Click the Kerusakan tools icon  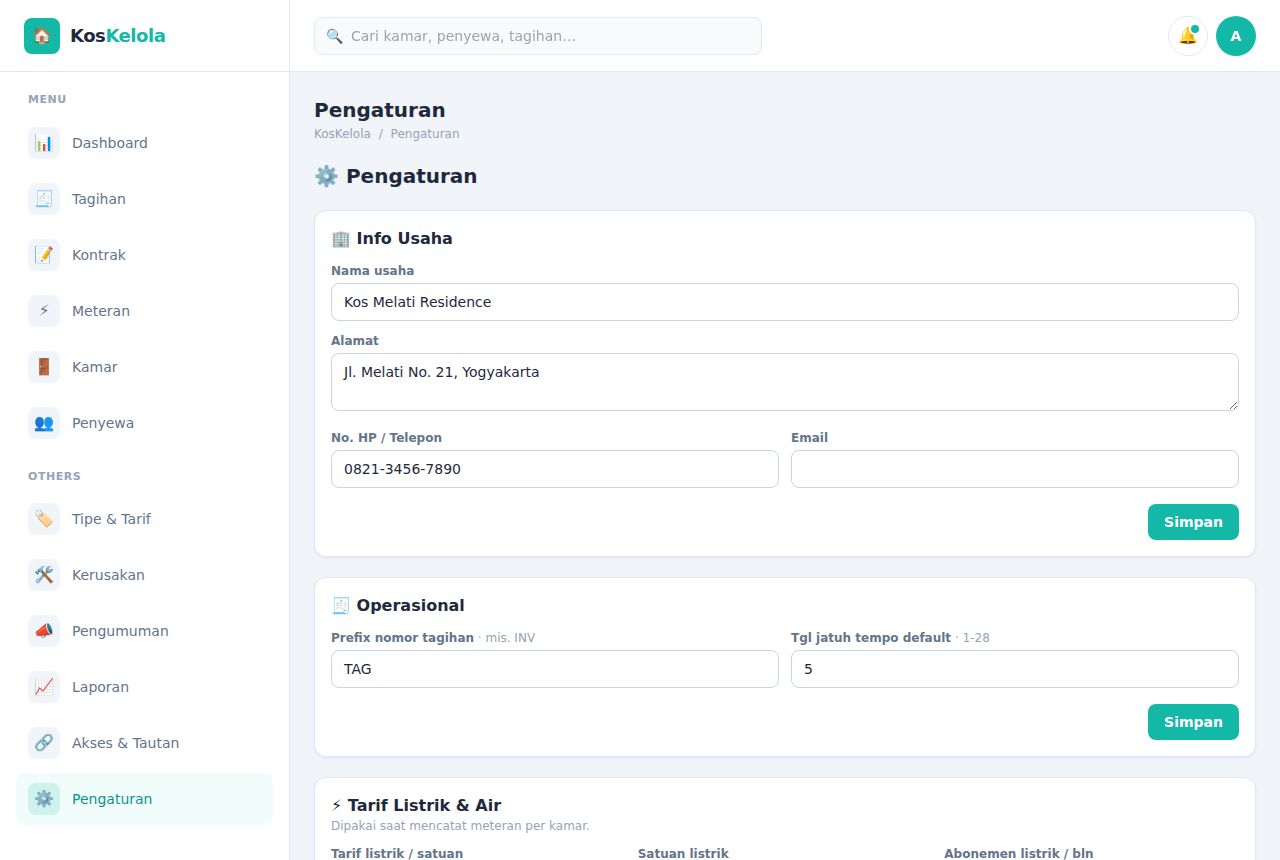pos(44,575)
